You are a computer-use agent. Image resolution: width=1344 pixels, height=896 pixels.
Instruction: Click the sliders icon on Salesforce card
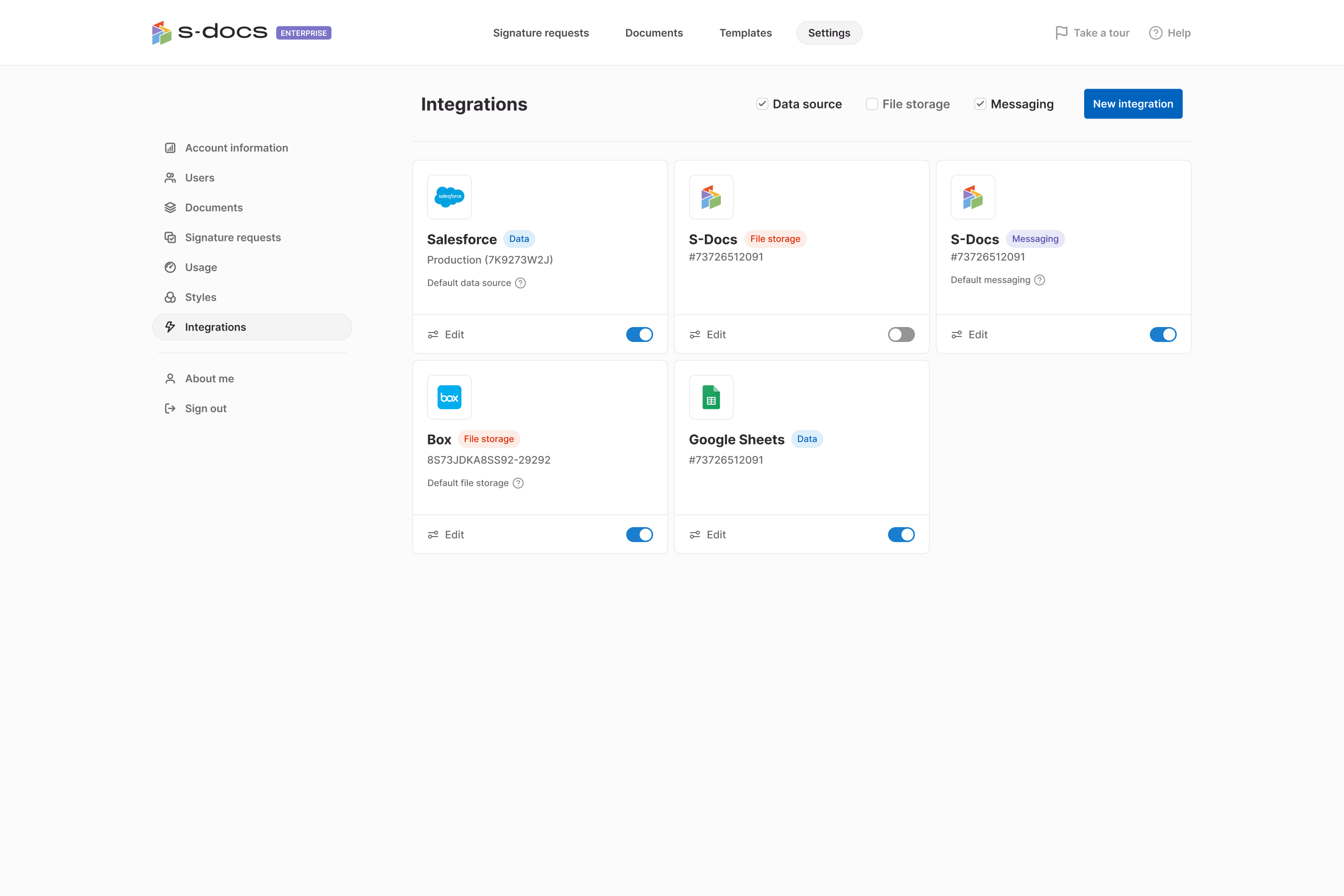pos(433,335)
